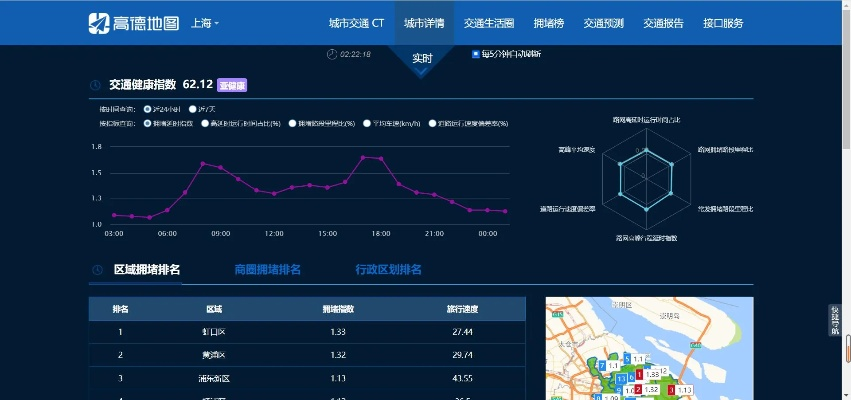The width and height of the screenshot is (851, 400).
Task: Expand the 实时 down-pointing tab
Action: pyautogui.click(x=423, y=59)
